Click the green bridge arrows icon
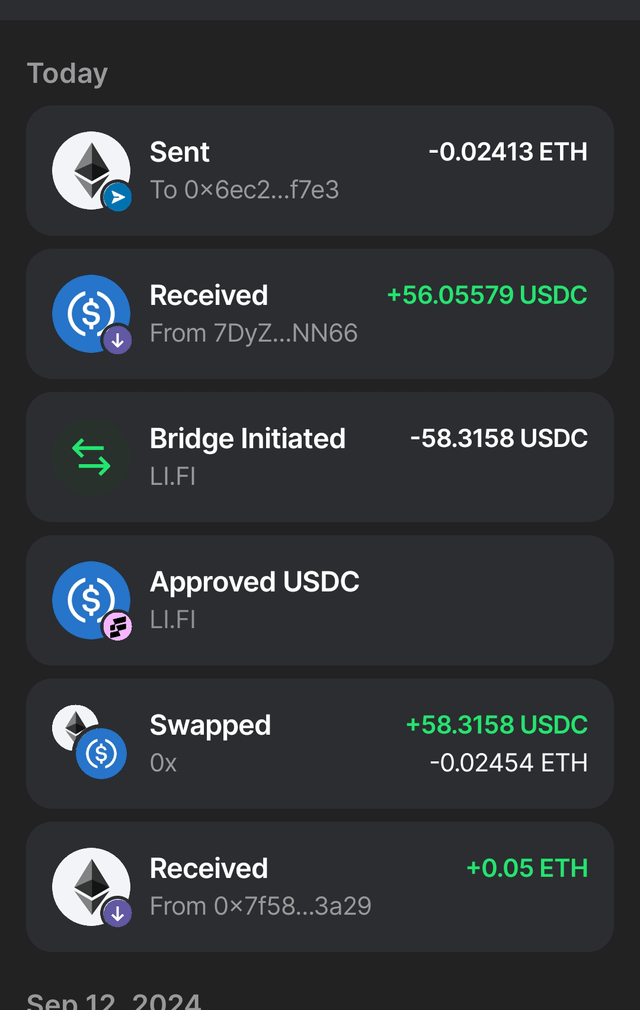 pos(91,457)
